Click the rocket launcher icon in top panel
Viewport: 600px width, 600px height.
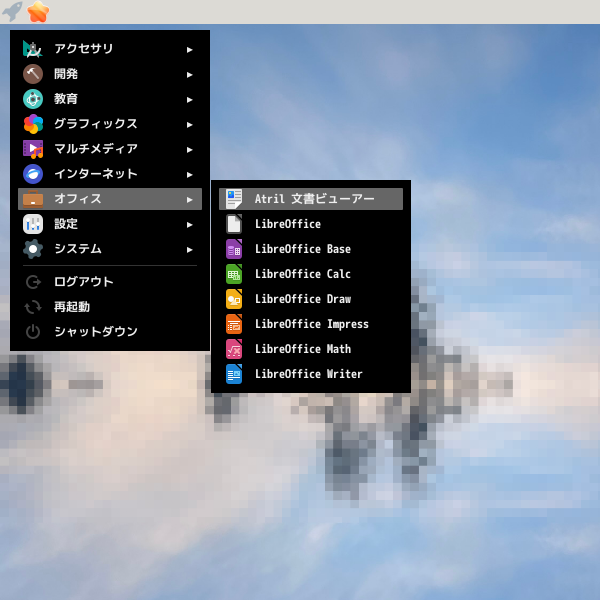(x=12, y=11)
